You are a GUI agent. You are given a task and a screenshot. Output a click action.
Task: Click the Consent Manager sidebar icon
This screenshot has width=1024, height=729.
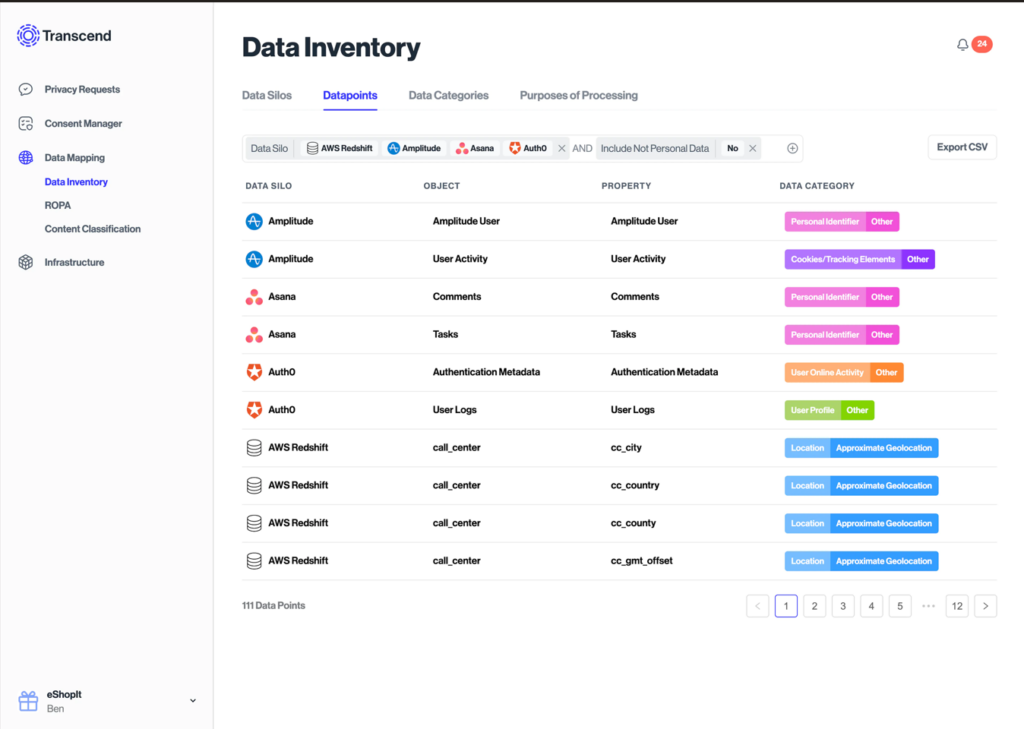point(24,123)
